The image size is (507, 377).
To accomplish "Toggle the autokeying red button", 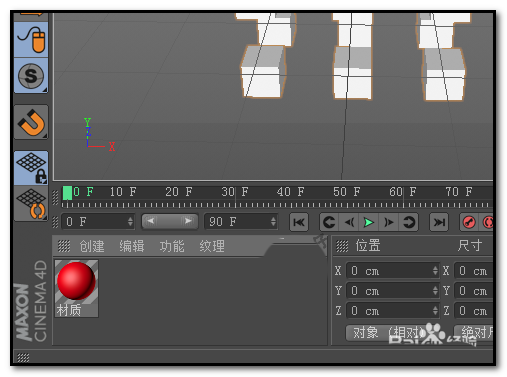I will (x=487, y=222).
